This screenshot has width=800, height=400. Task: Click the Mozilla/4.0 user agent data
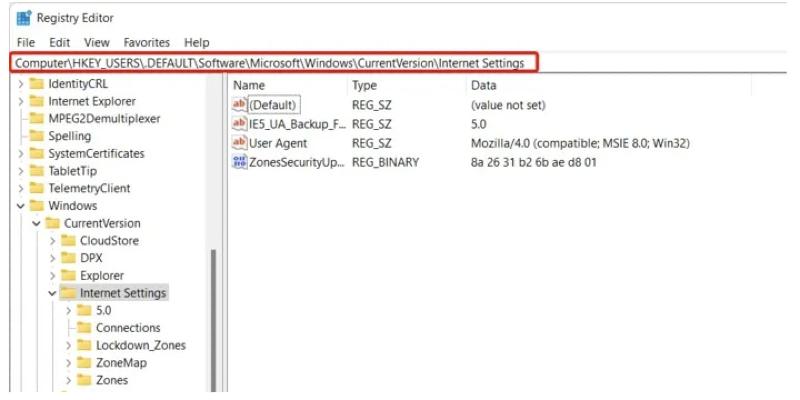[581, 143]
